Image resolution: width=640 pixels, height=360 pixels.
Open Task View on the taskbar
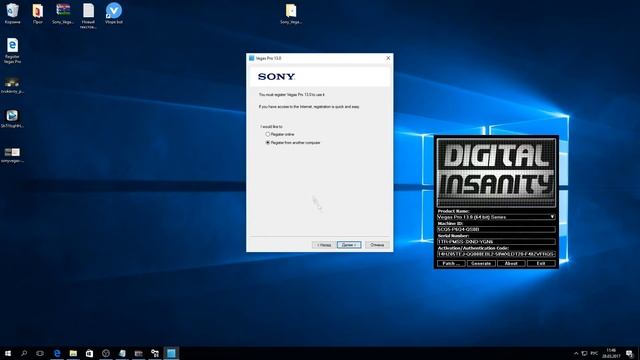tap(40, 353)
